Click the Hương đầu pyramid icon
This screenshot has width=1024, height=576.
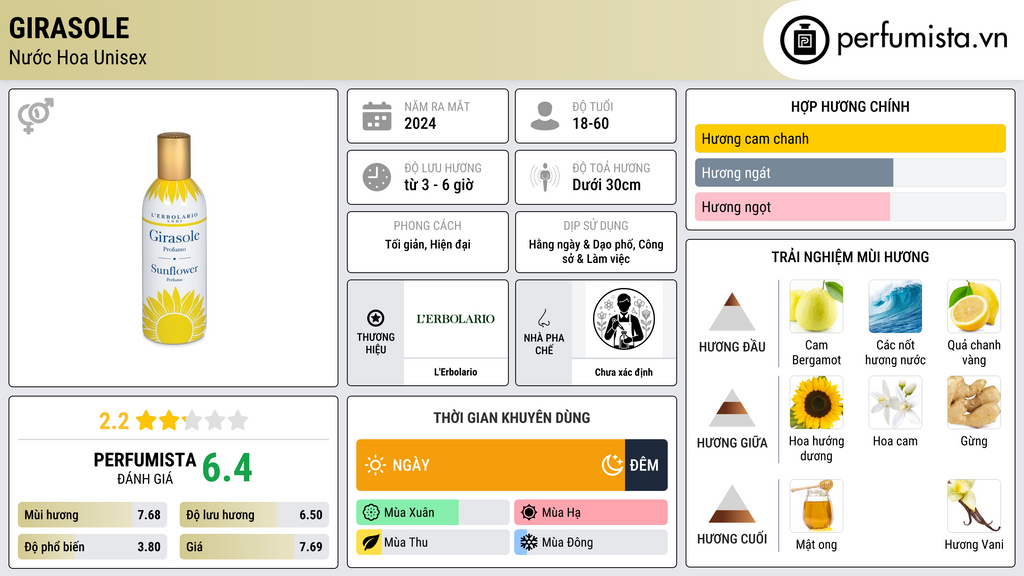732,312
